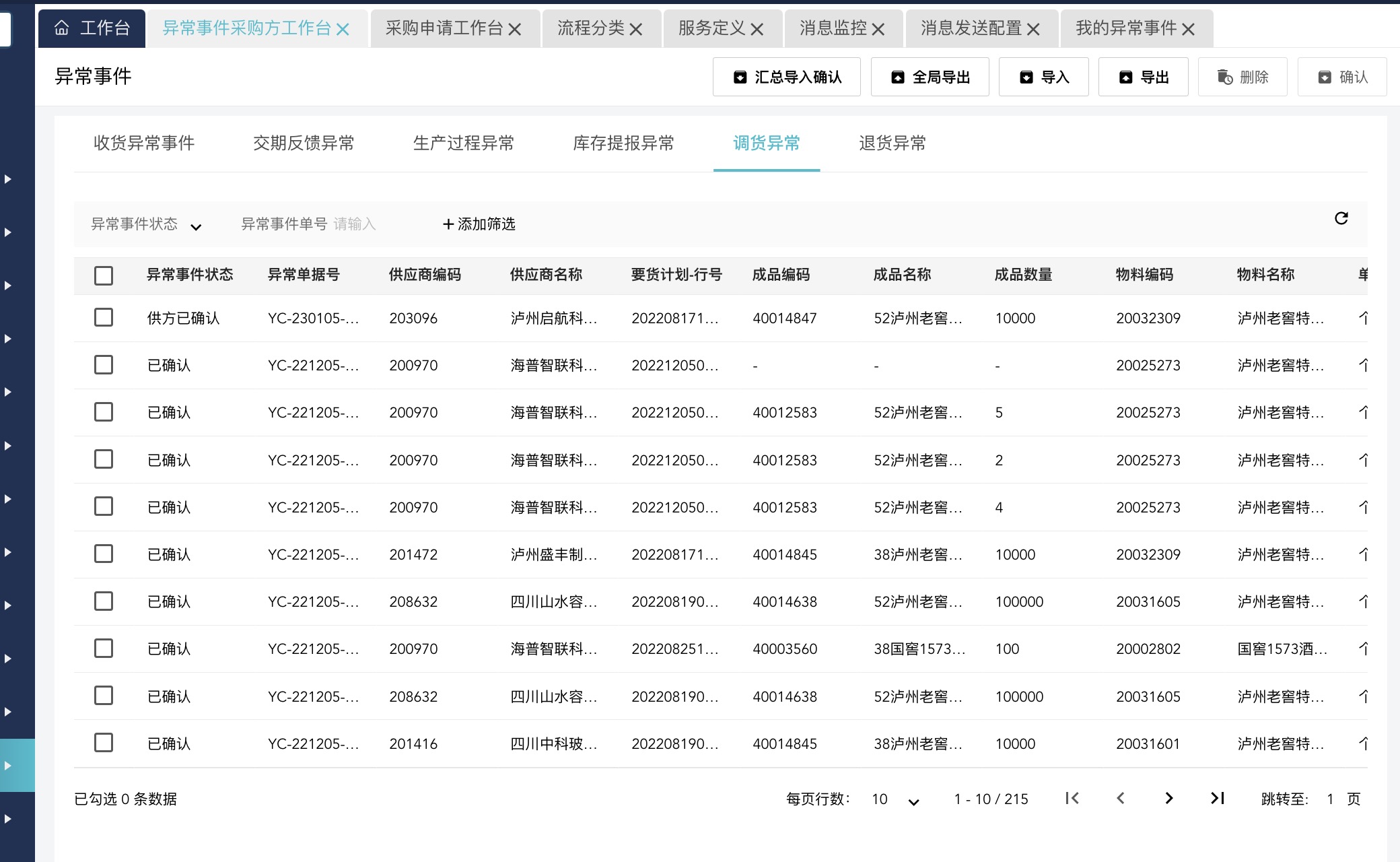Click the 成品数量 column header
The height and width of the screenshot is (862, 1400).
point(1023,275)
